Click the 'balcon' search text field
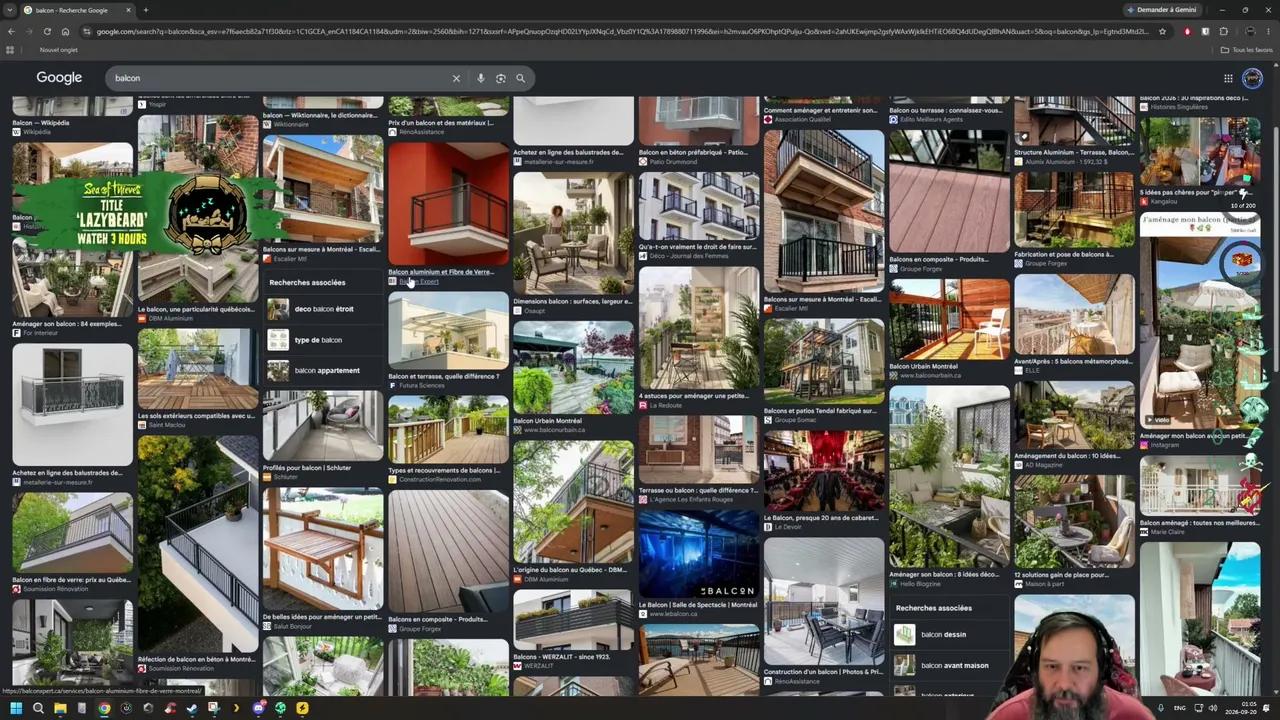Screen dimensions: 1280x720 click(280, 78)
